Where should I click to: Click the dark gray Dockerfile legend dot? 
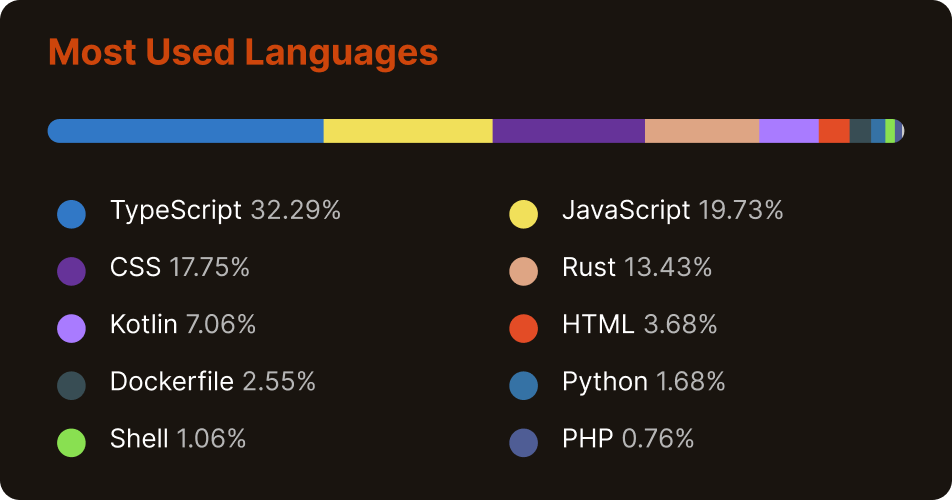tap(72, 385)
